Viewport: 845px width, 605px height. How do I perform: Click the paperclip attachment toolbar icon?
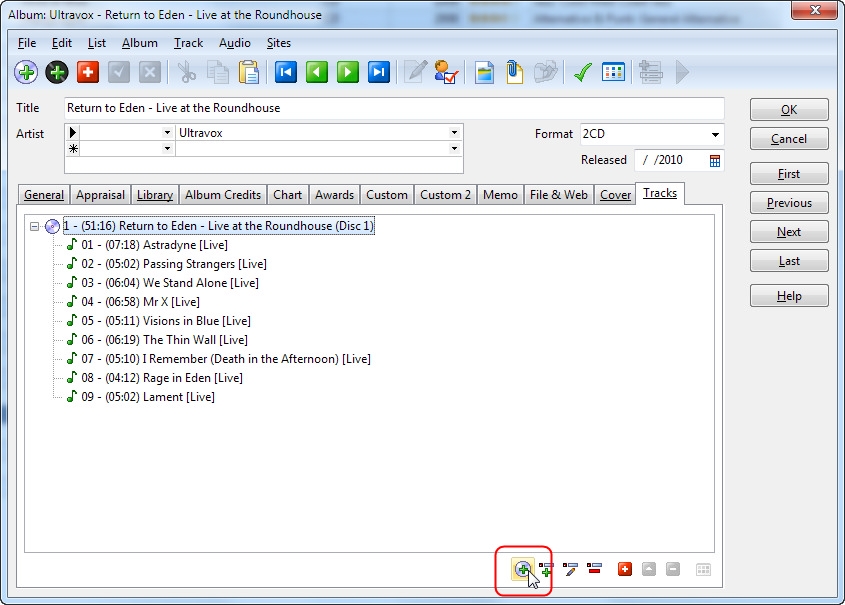515,72
